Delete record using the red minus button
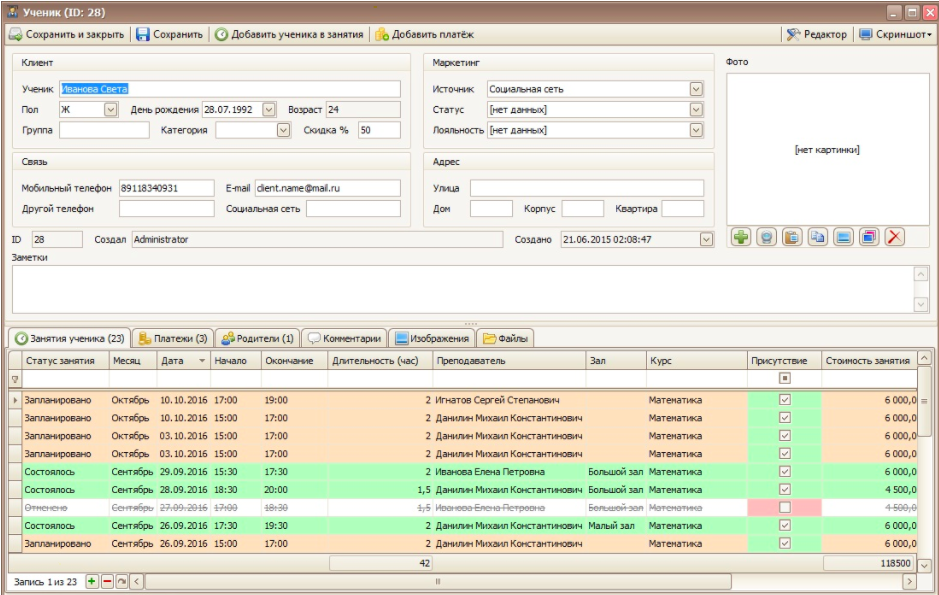Viewport: 939px width, 595px height. click(107, 581)
